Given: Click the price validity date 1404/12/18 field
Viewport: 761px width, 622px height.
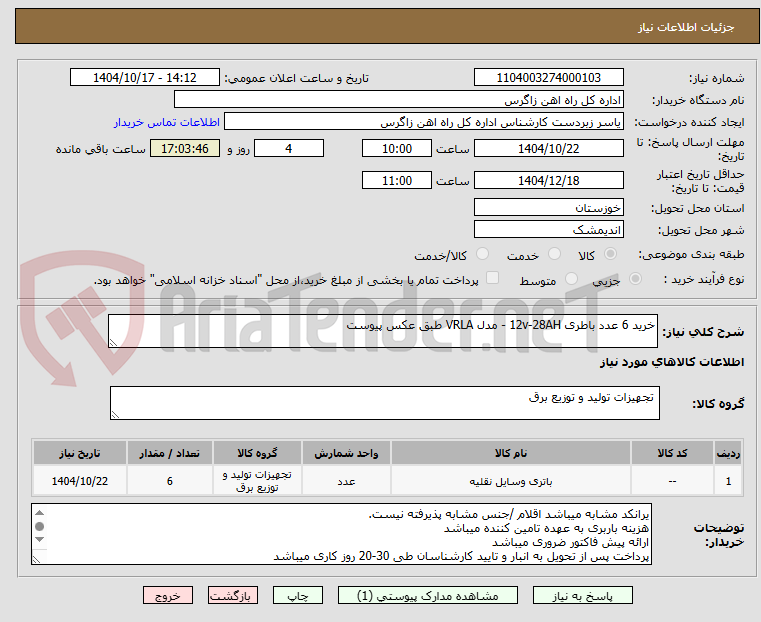Looking at the screenshot, I should 548,180.
